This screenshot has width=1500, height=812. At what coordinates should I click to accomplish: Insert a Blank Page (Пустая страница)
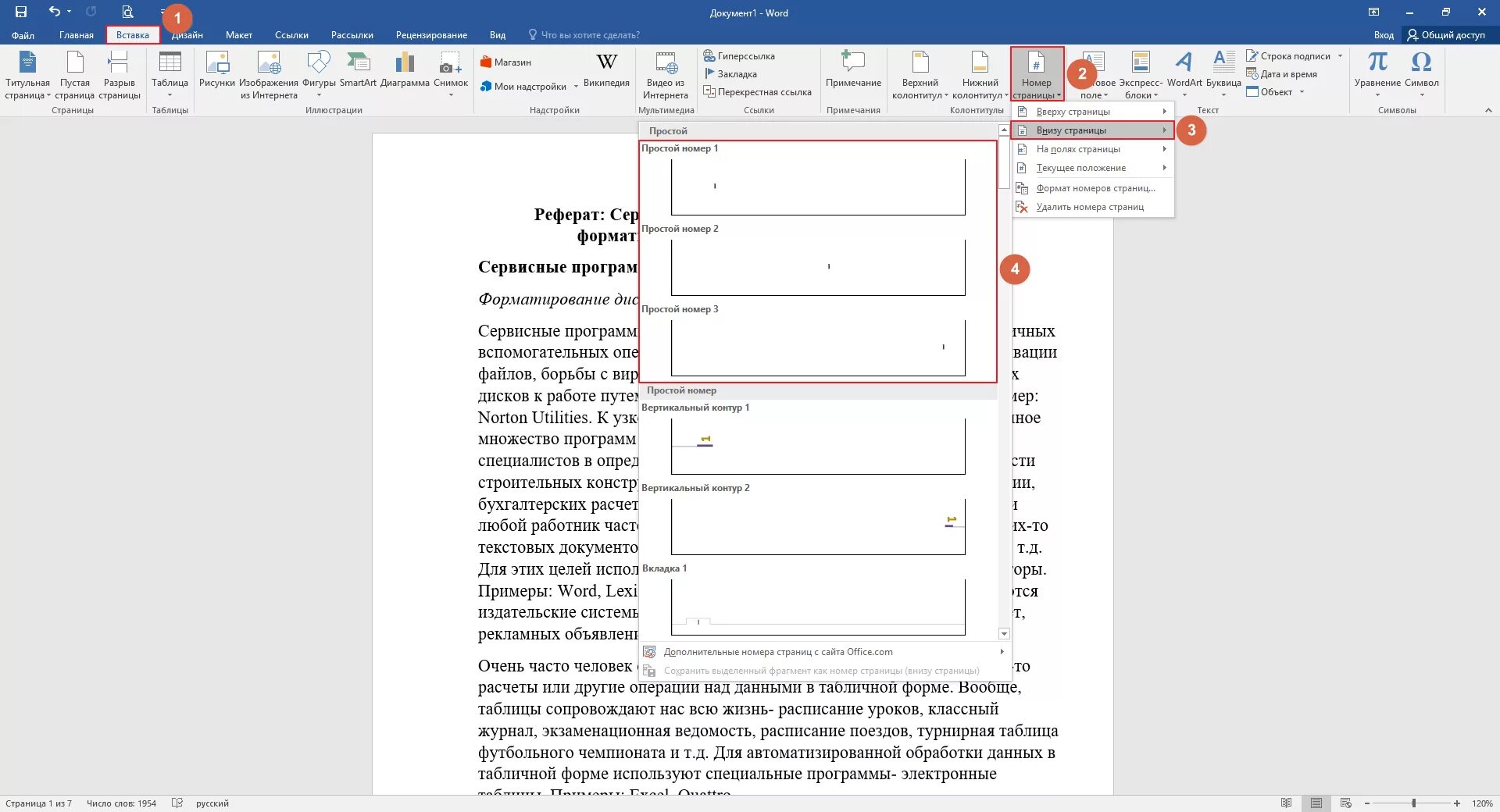click(75, 75)
